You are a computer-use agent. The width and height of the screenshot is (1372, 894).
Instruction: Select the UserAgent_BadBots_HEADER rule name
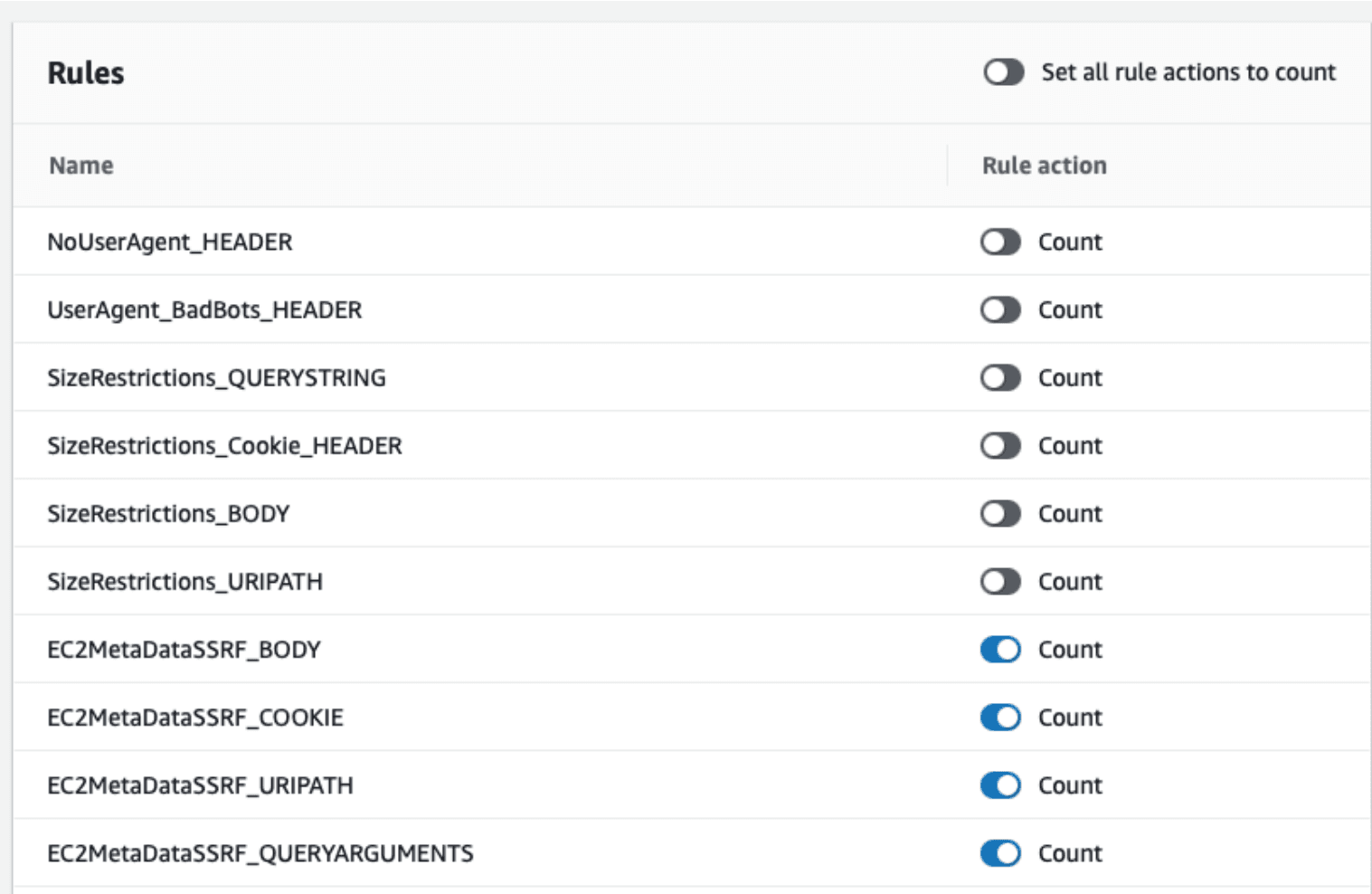click(204, 310)
